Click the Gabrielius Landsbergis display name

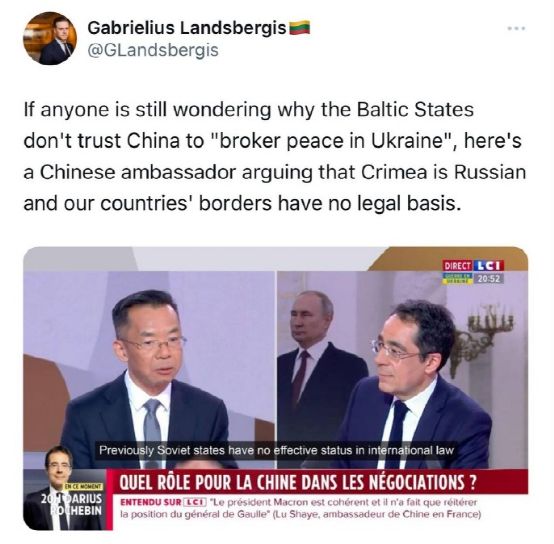coord(187,28)
